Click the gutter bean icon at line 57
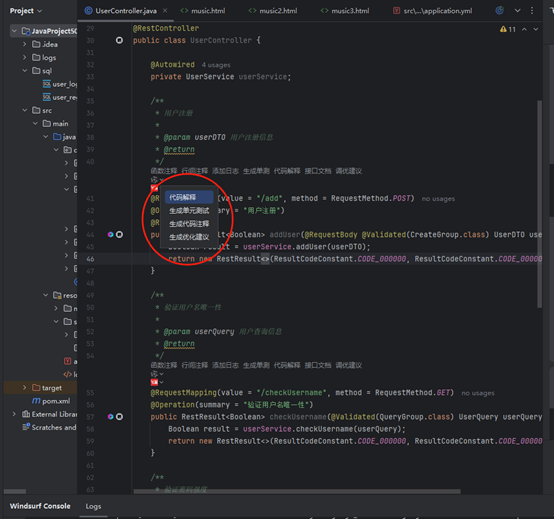Screen dimensions: 554x519 119,417
